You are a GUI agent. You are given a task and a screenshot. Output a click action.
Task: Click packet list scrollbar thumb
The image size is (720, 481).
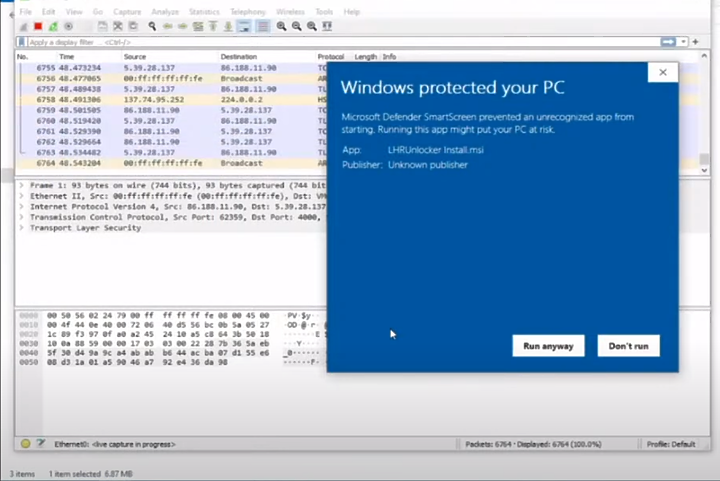point(704,159)
